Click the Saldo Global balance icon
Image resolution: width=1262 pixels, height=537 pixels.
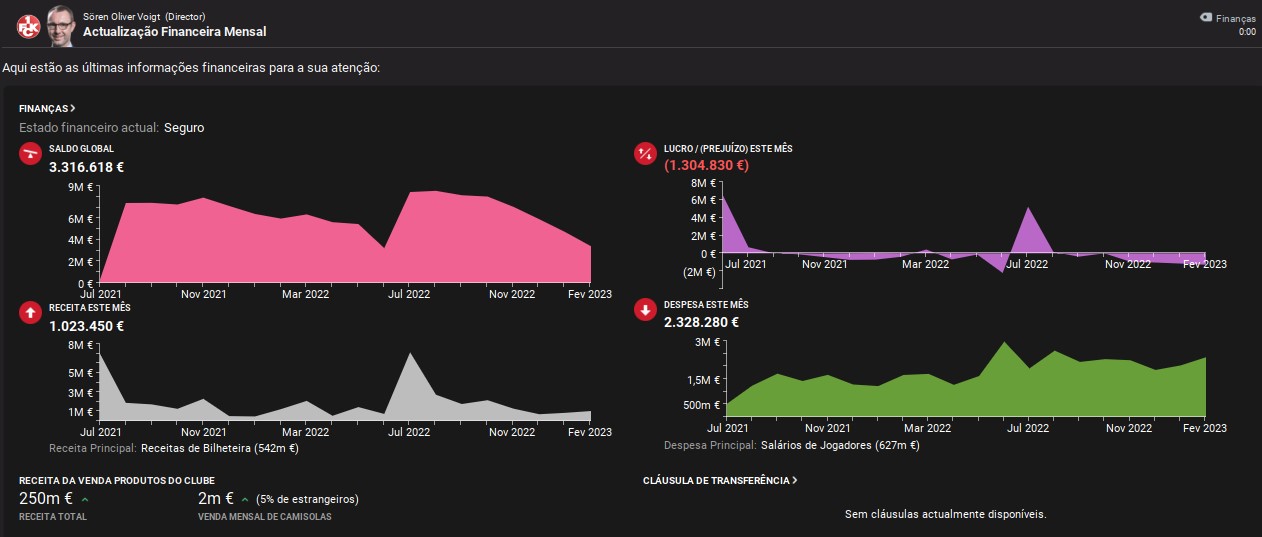30,154
